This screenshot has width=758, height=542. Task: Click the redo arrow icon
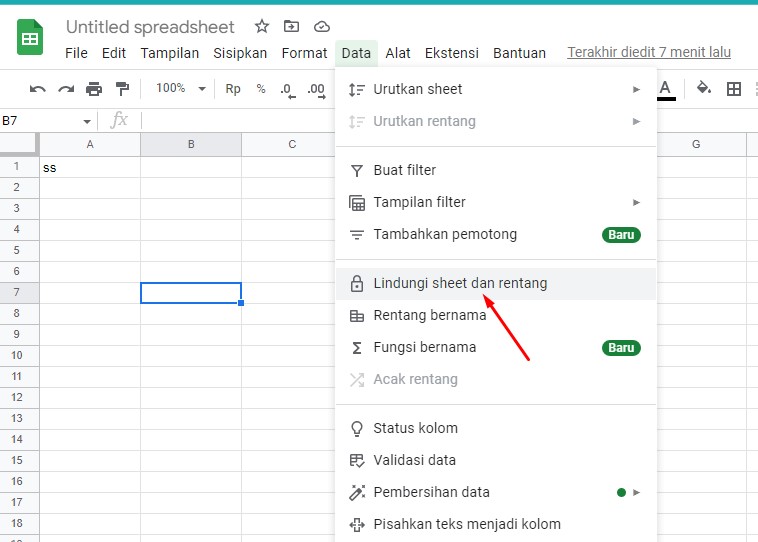pyautogui.click(x=66, y=89)
